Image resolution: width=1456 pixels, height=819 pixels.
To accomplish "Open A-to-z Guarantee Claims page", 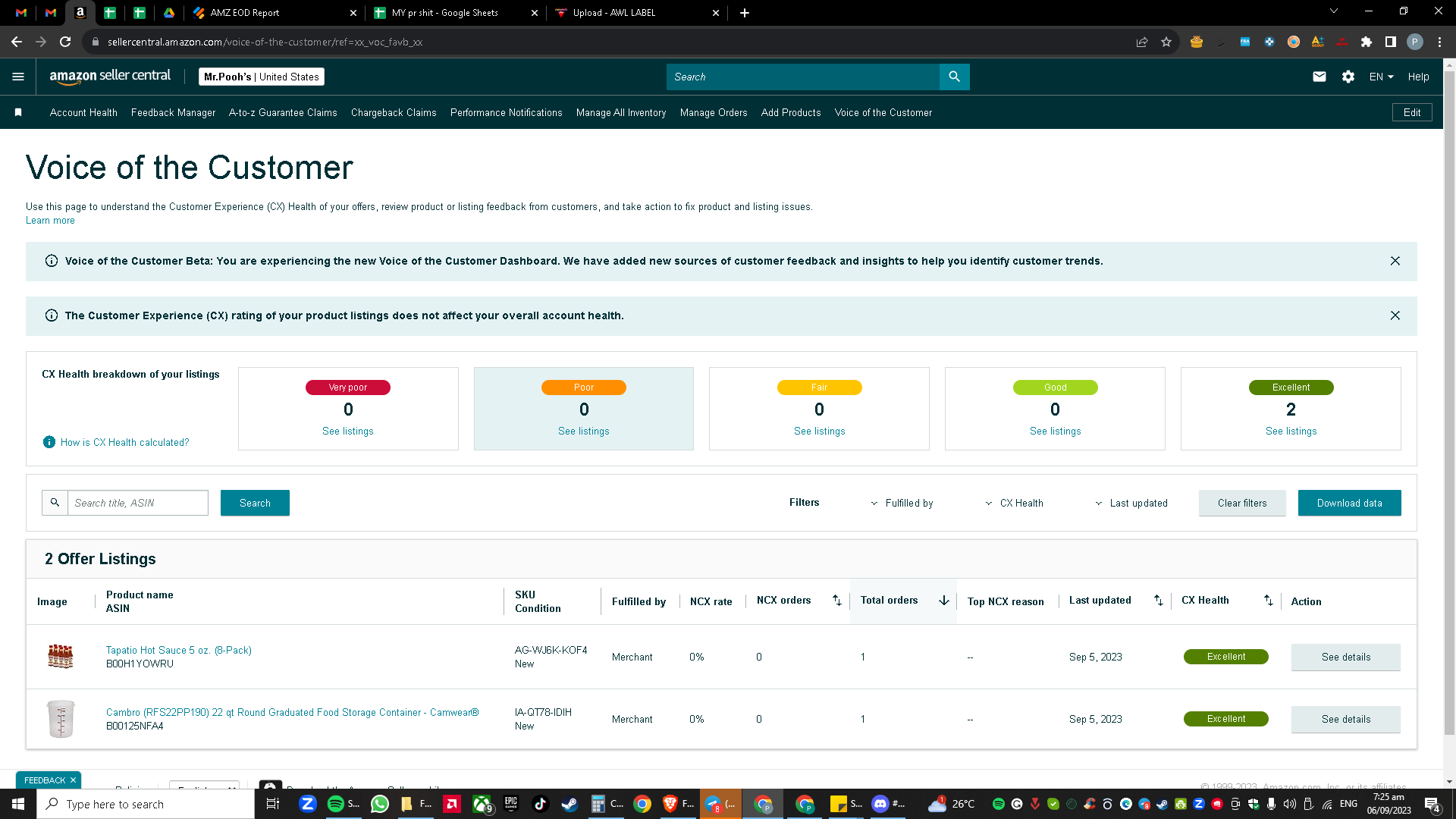I will (283, 112).
